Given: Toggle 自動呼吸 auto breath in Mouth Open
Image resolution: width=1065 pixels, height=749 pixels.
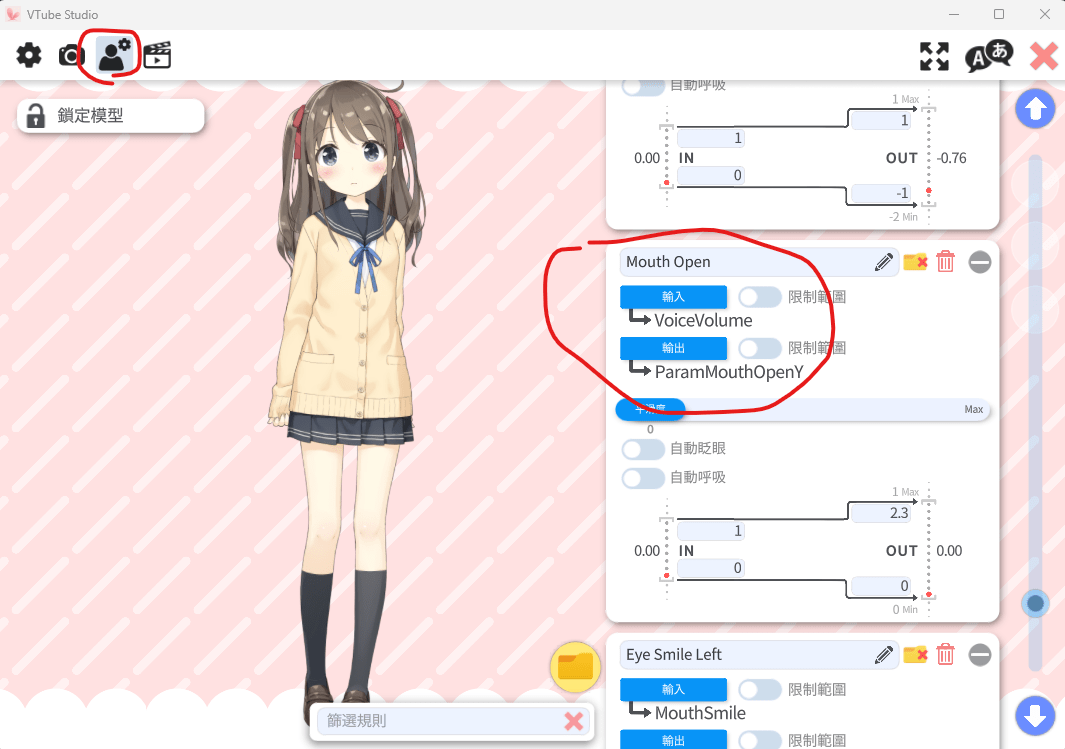Looking at the screenshot, I should pos(643,478).
